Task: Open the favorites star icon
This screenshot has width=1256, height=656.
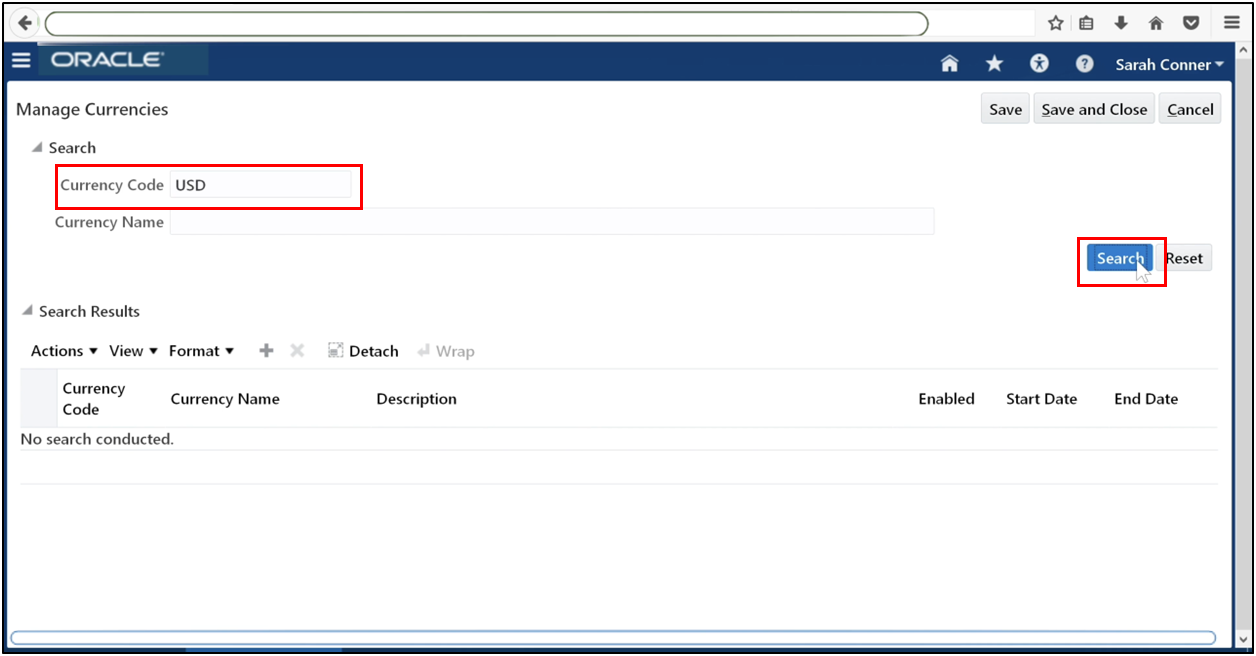Action: click(x=993, y=63)
